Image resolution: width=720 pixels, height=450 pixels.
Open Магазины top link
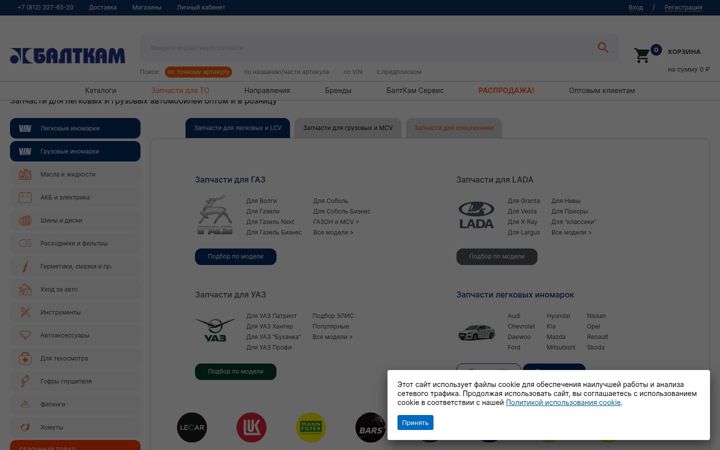146,7
